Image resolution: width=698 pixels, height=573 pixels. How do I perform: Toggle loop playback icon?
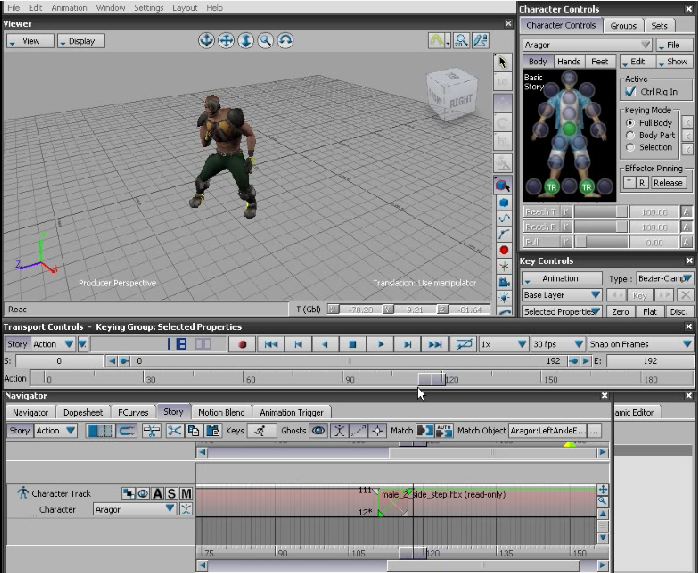463,345
